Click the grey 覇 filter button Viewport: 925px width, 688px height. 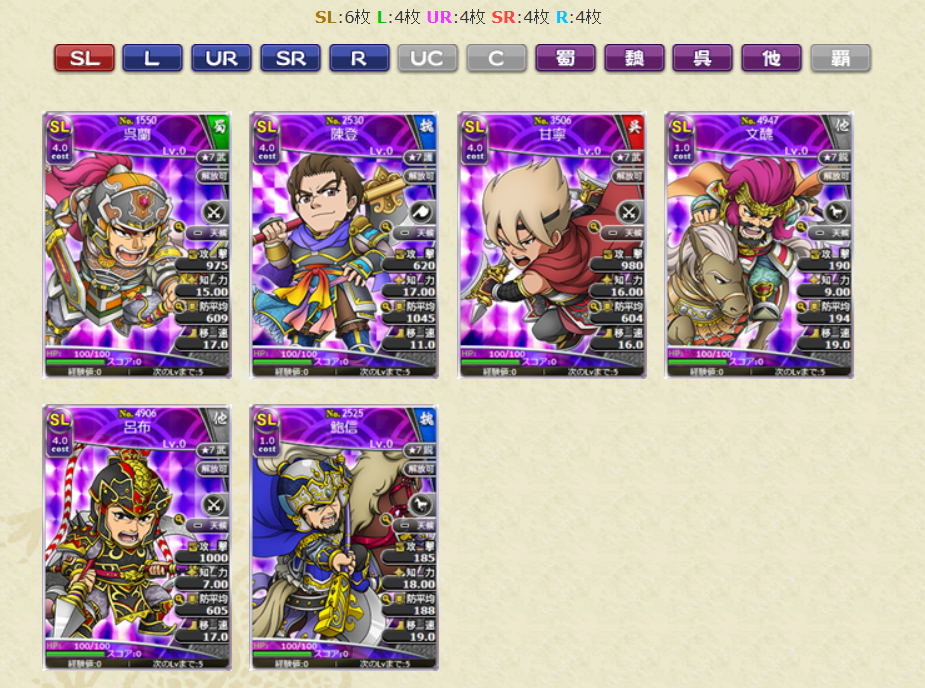[x=840, y=58]
